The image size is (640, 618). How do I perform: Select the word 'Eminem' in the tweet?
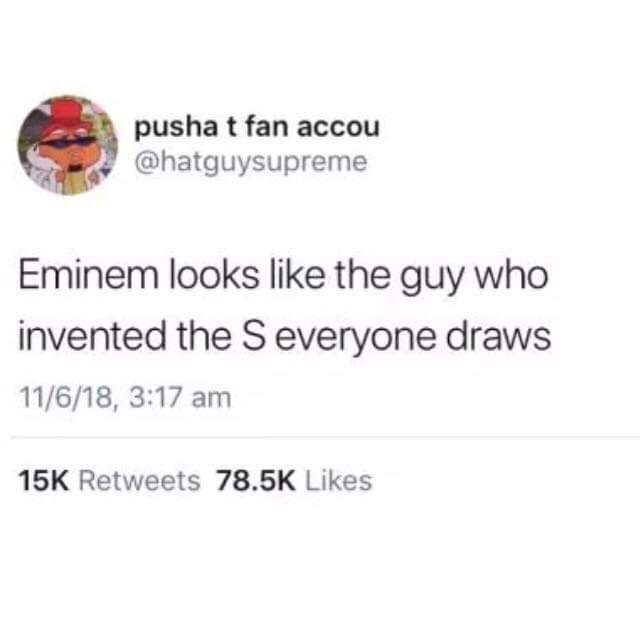coord(88,275)
